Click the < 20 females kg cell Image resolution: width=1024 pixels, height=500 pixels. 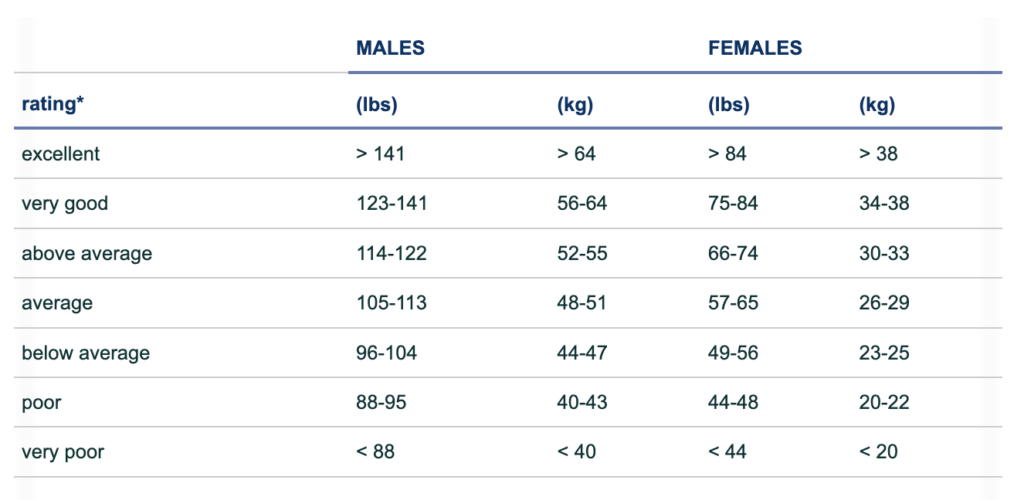(x=879, y=452)
